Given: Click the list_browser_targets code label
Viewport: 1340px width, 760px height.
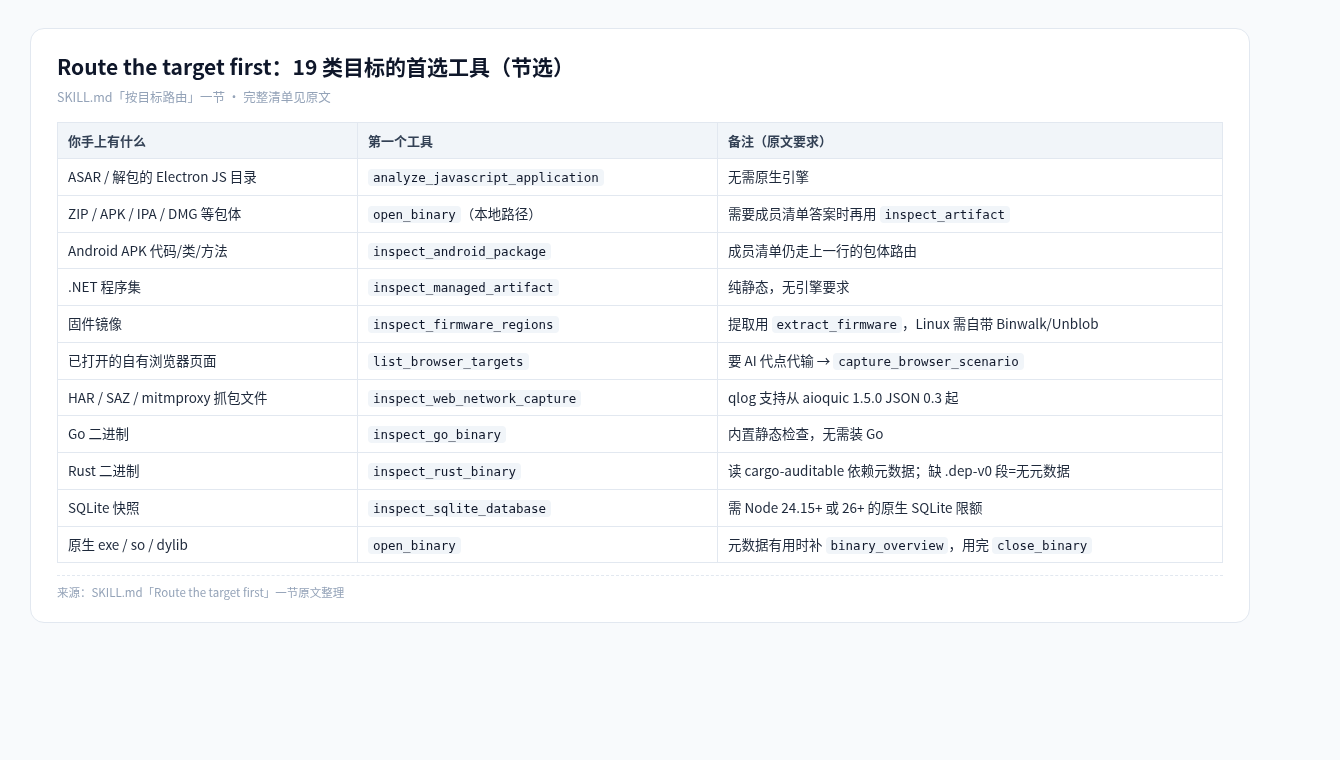Looking at the screenshot, I should point(448,362).
